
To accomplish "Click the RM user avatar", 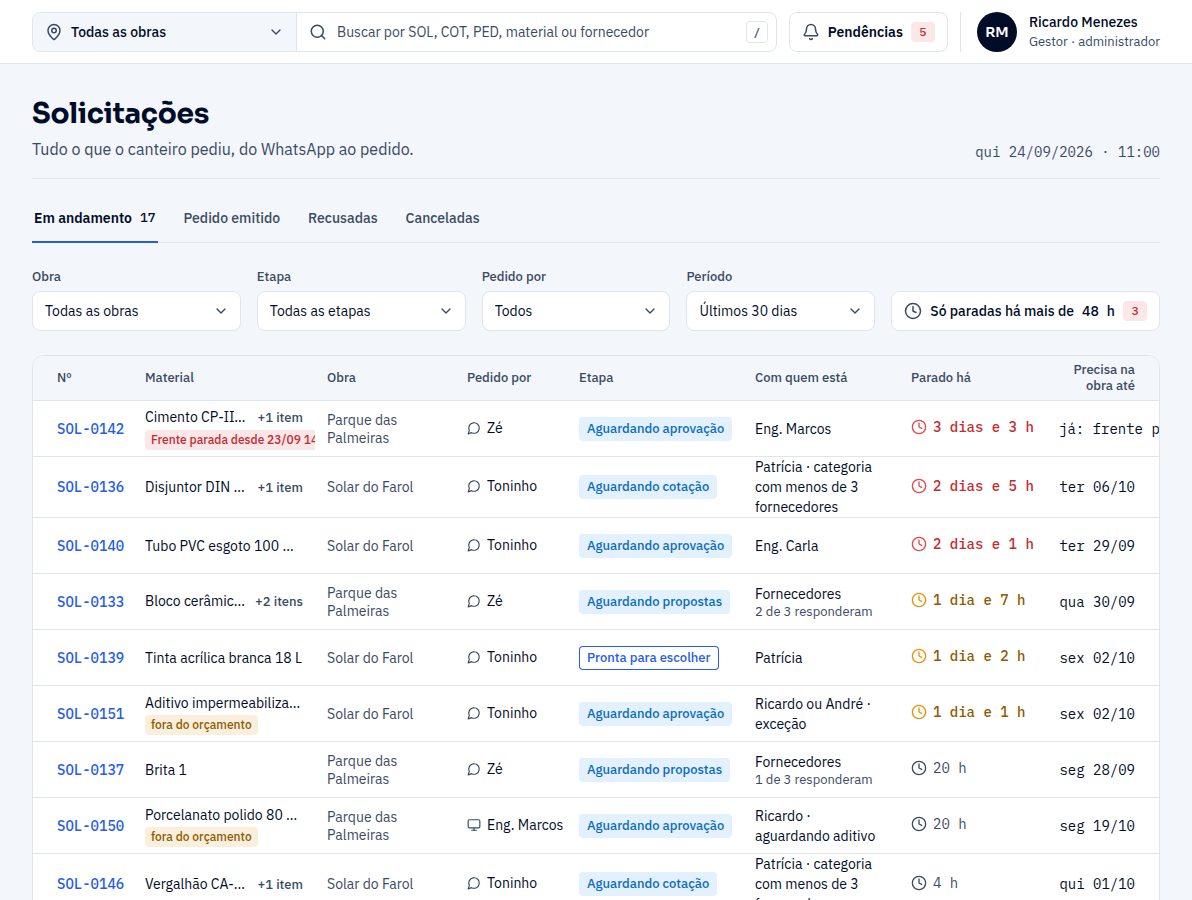I will coord(997,32).
